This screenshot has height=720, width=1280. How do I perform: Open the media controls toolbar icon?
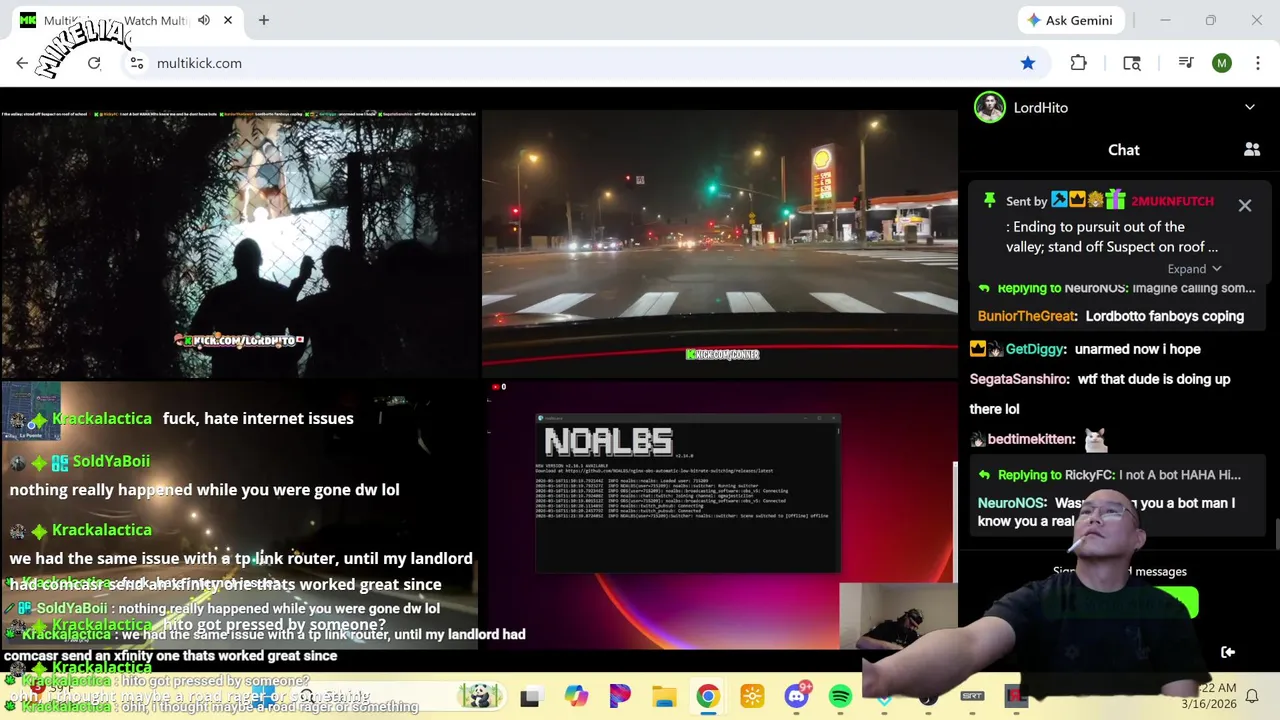coord(1186,63)
